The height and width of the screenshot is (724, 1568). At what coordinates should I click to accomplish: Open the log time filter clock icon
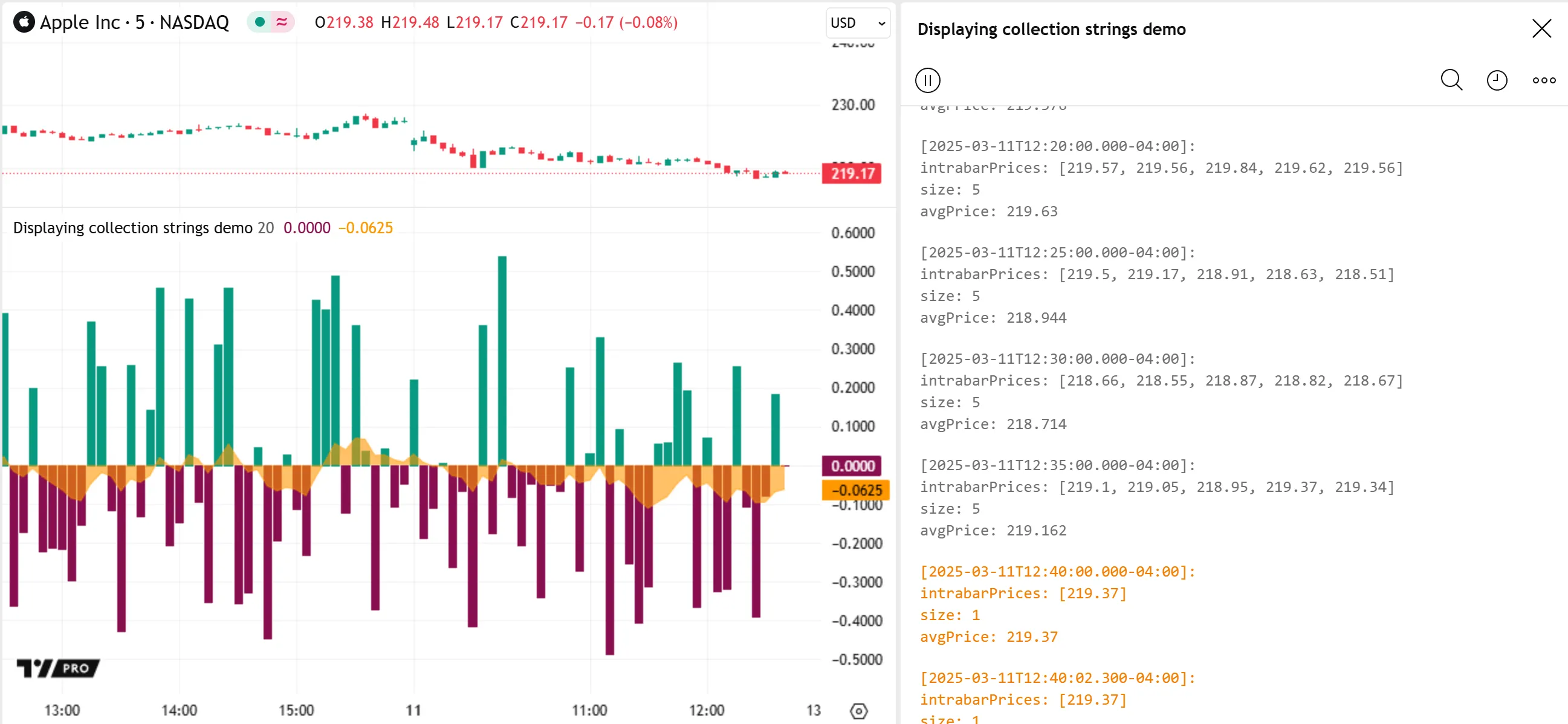point(1497,80)
